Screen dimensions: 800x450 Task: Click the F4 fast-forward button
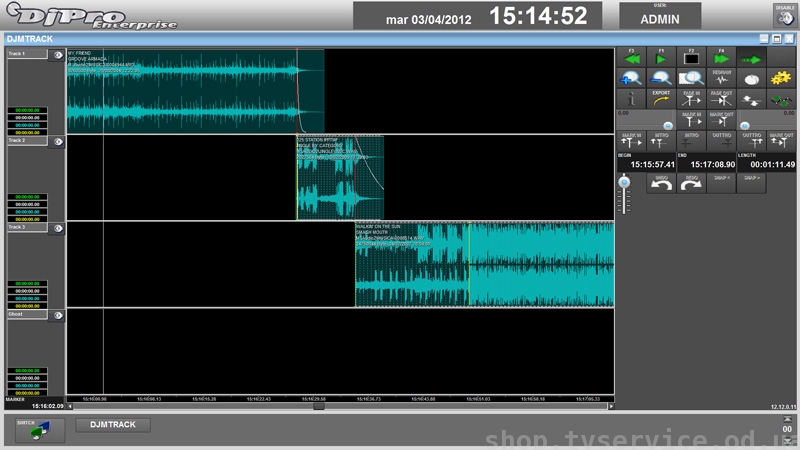pyautogui.click(x=721, y=58)
